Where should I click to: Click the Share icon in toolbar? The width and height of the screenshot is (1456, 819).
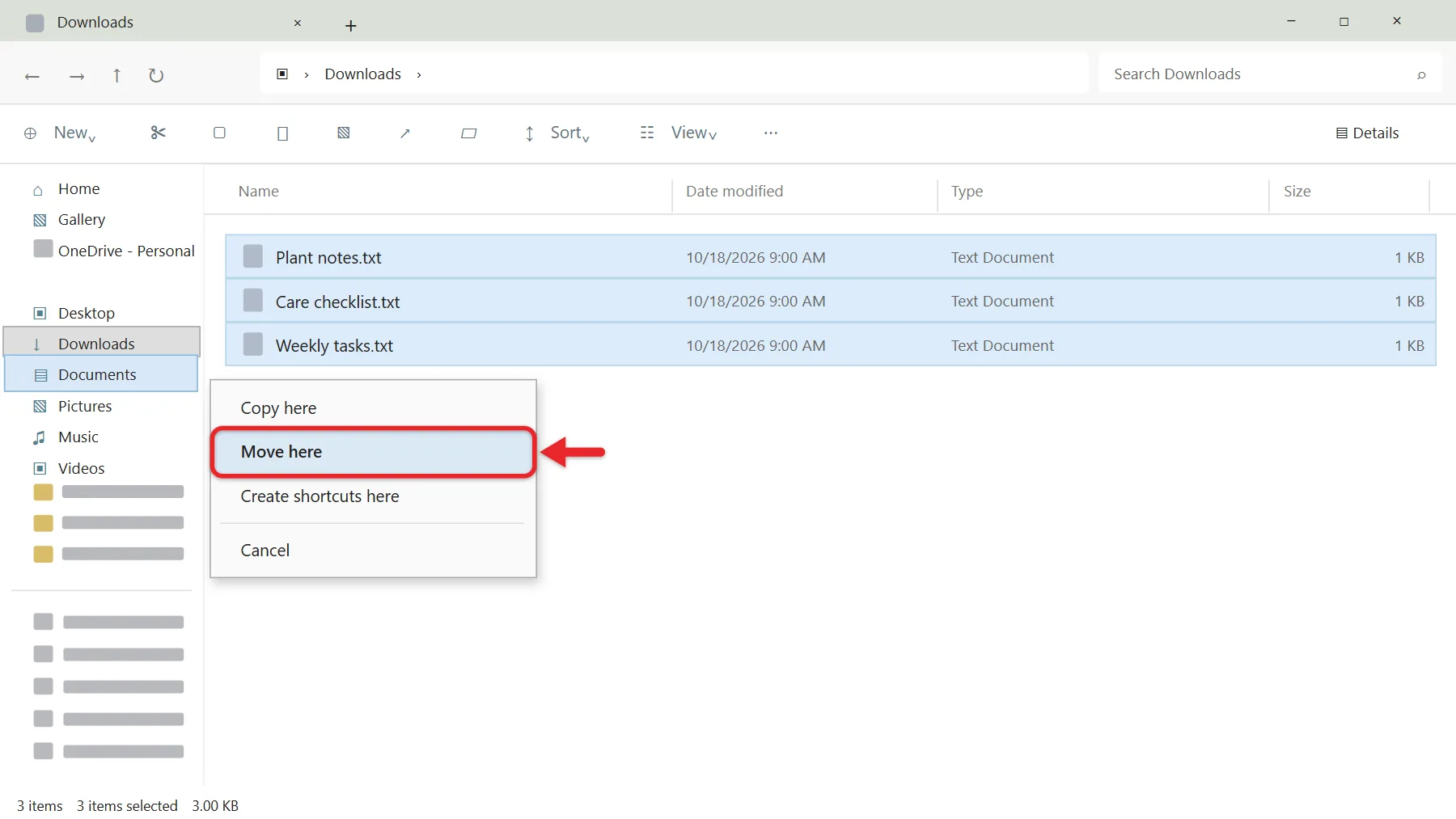click(405, 133)
